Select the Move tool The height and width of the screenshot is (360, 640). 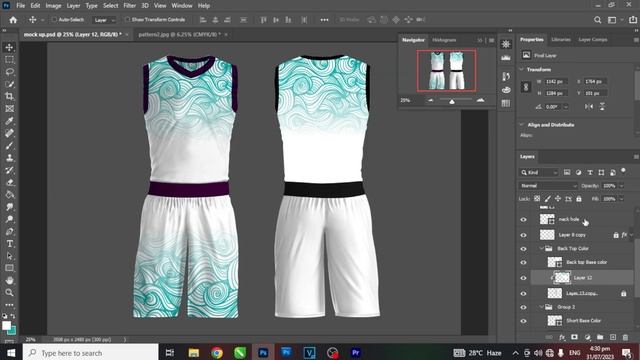click(x=9, y=47)
